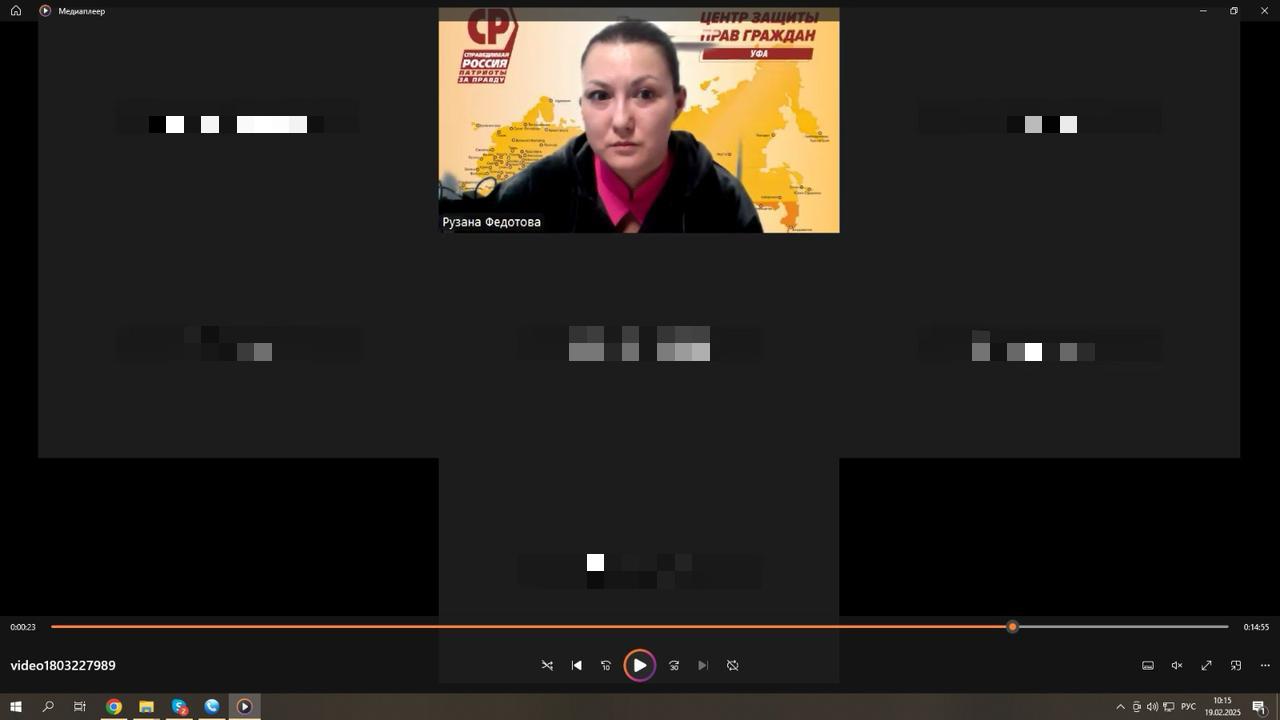The image size is (1280, 720).
Task: Switch the video to full screen
Action: click(x=1206, y=665)
